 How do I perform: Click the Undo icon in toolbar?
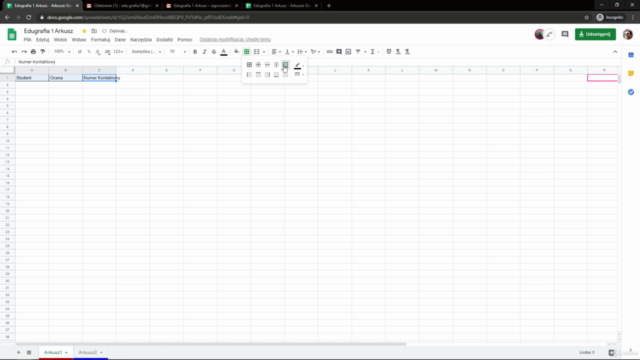point(14,52)
